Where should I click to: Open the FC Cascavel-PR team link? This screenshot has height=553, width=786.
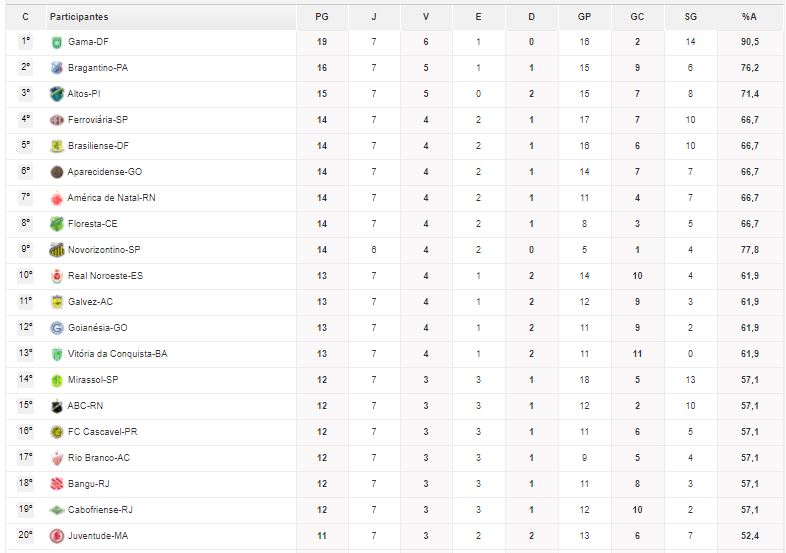pyautogui.click(x=102, y=432)
